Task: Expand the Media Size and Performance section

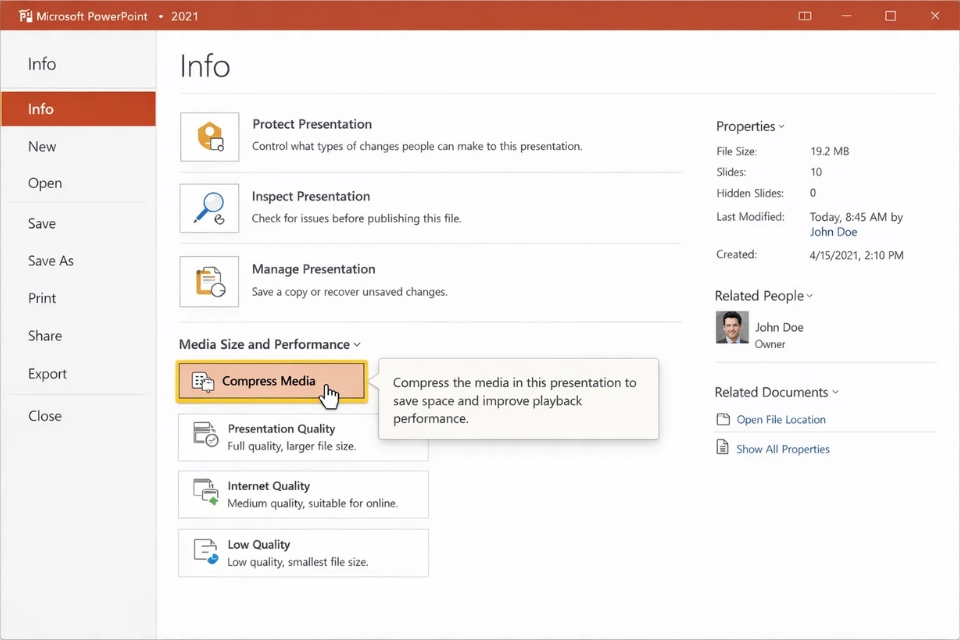Action: tap(269, 344)
